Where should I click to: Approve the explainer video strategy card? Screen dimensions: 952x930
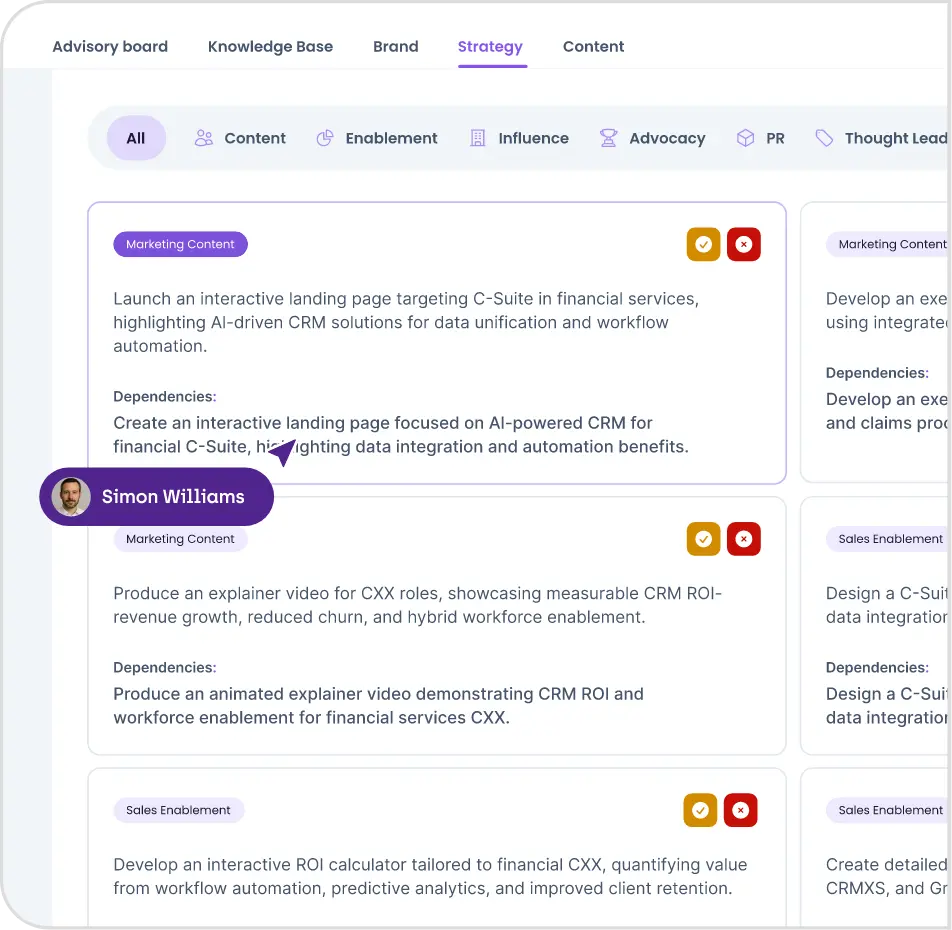pos(703,539)
